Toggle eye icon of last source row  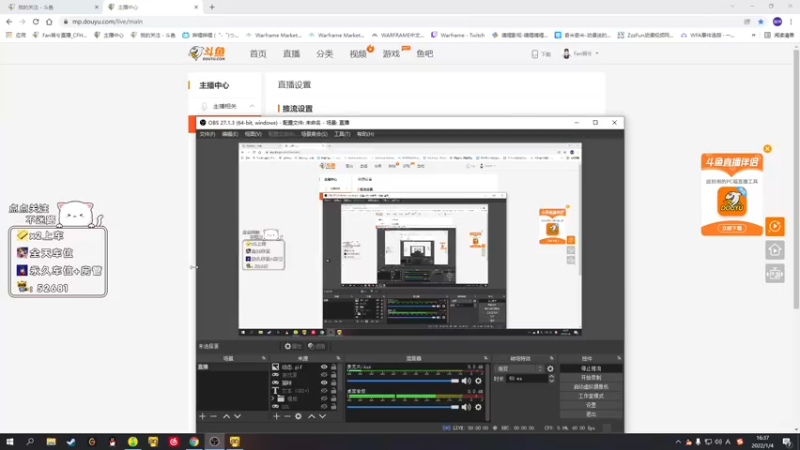324,407
